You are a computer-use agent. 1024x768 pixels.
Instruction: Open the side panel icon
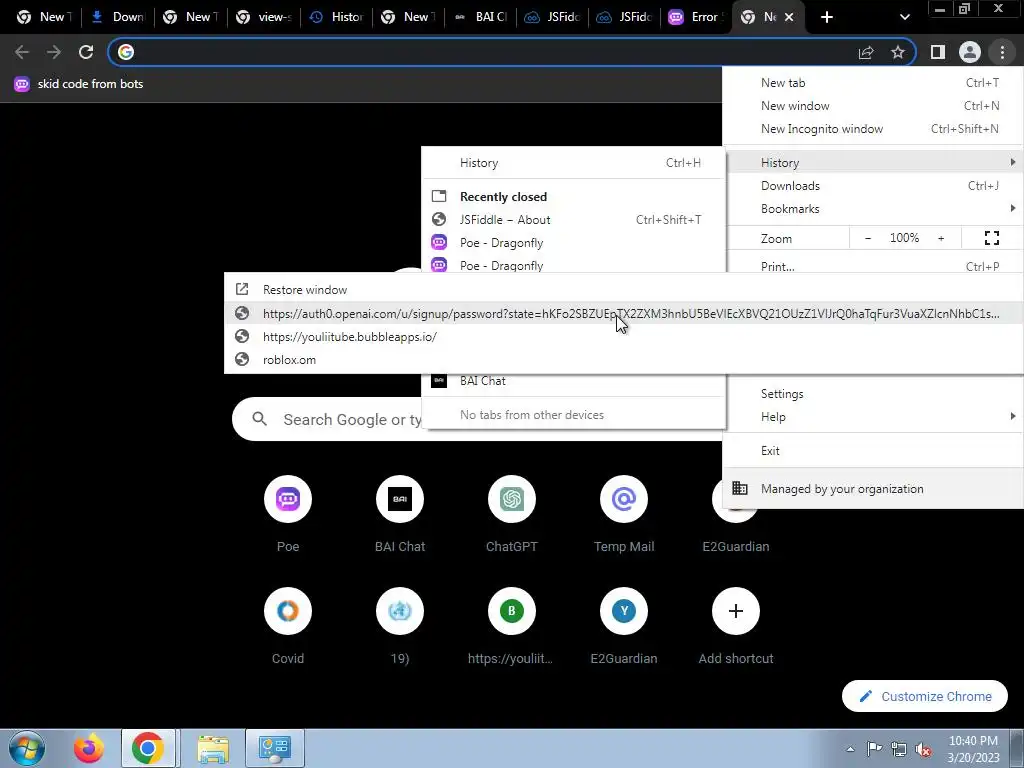[938, 52]
